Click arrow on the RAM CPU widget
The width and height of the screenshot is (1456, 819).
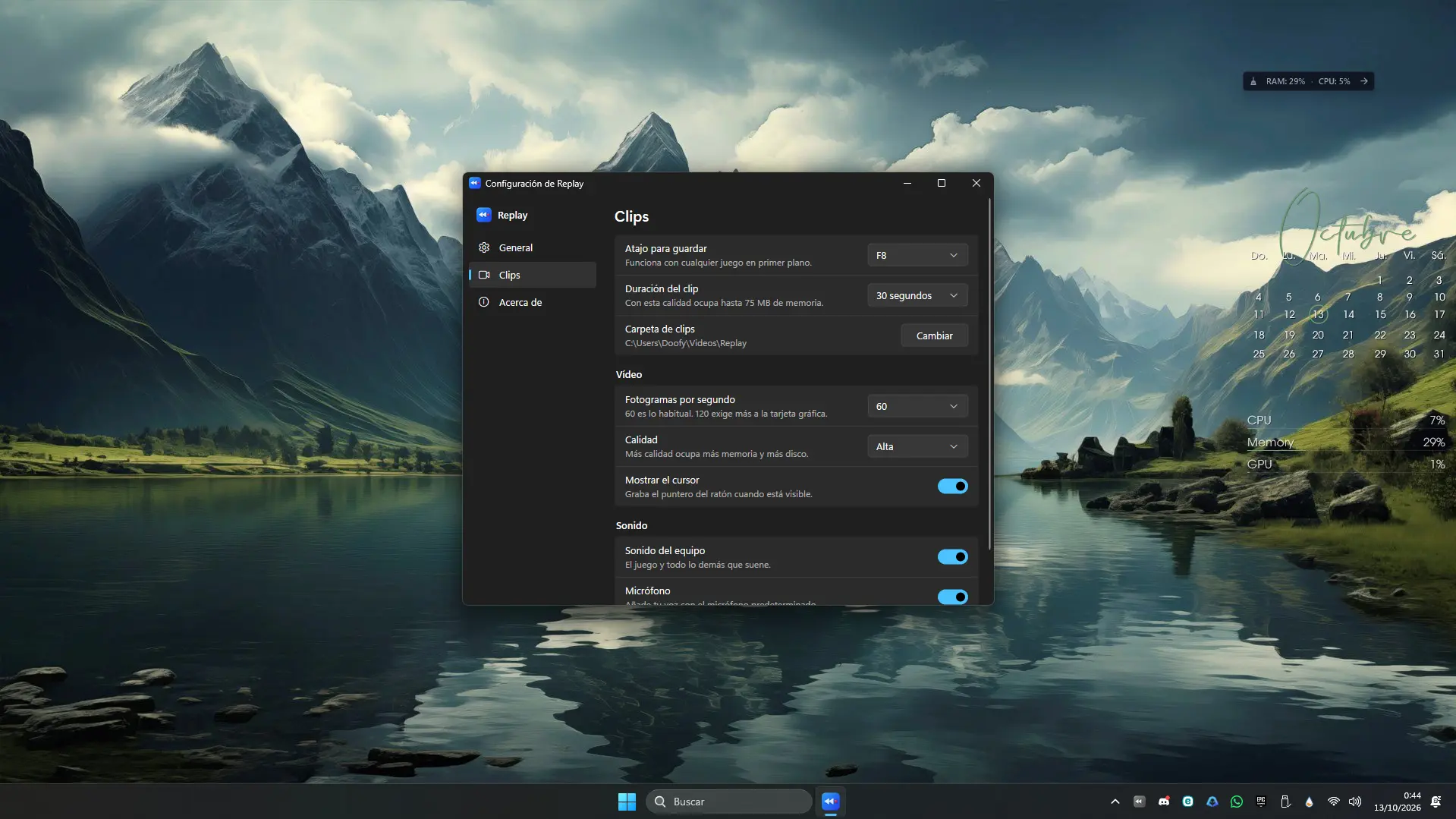1363,81
